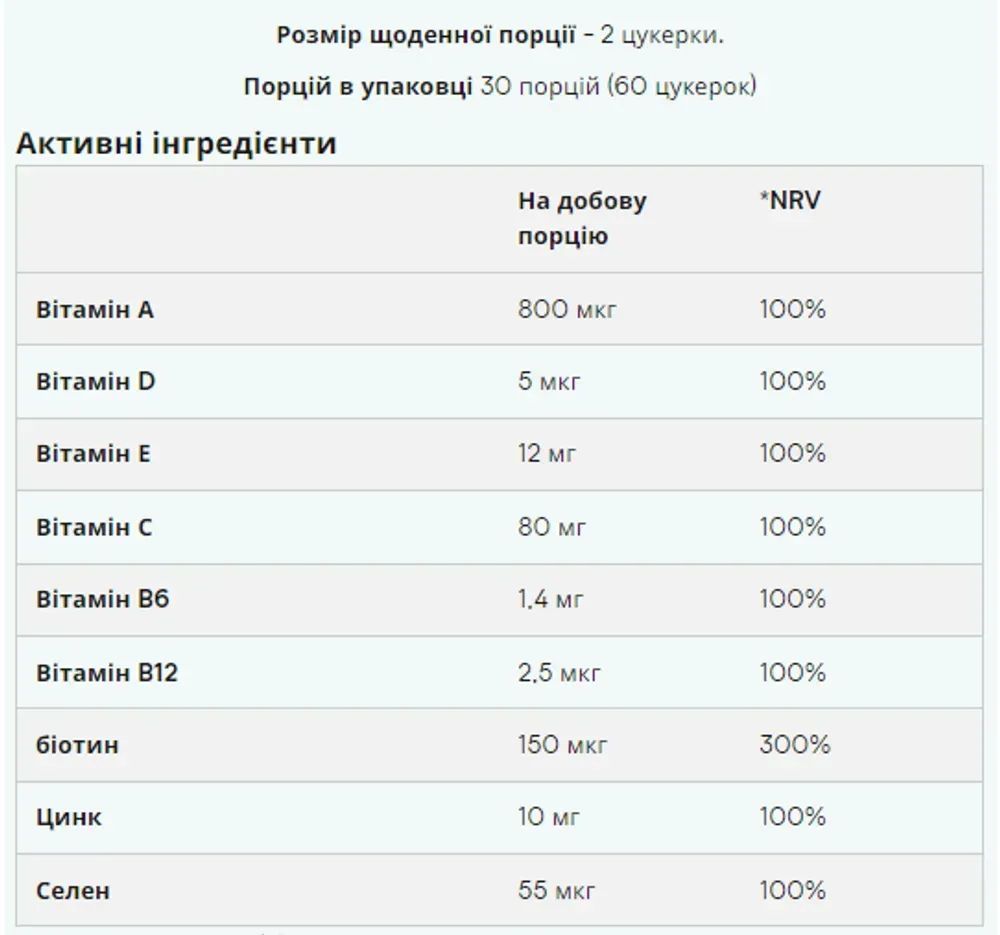
Task: Click the 'Розмір щоденної порції' text
Action: [426, 35]
